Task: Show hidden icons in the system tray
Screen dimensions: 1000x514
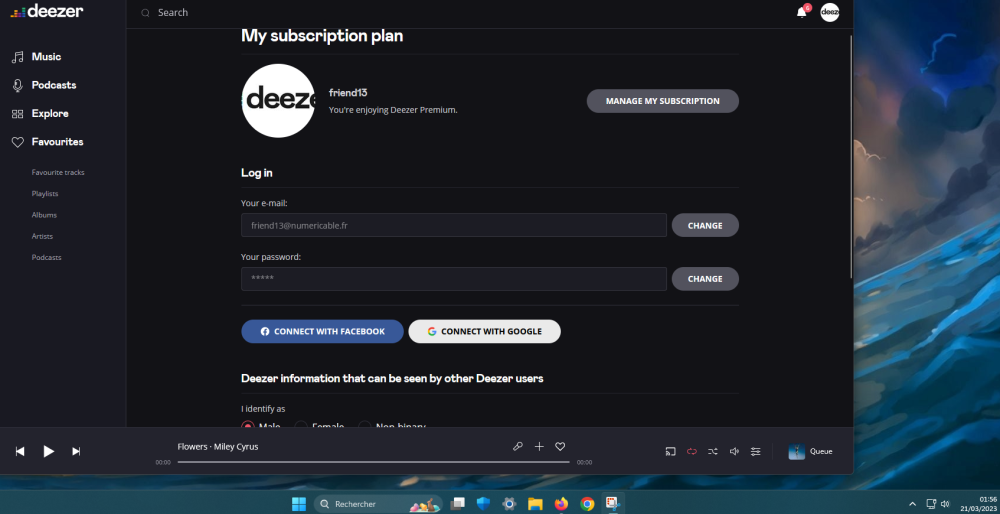Action: 912,503
